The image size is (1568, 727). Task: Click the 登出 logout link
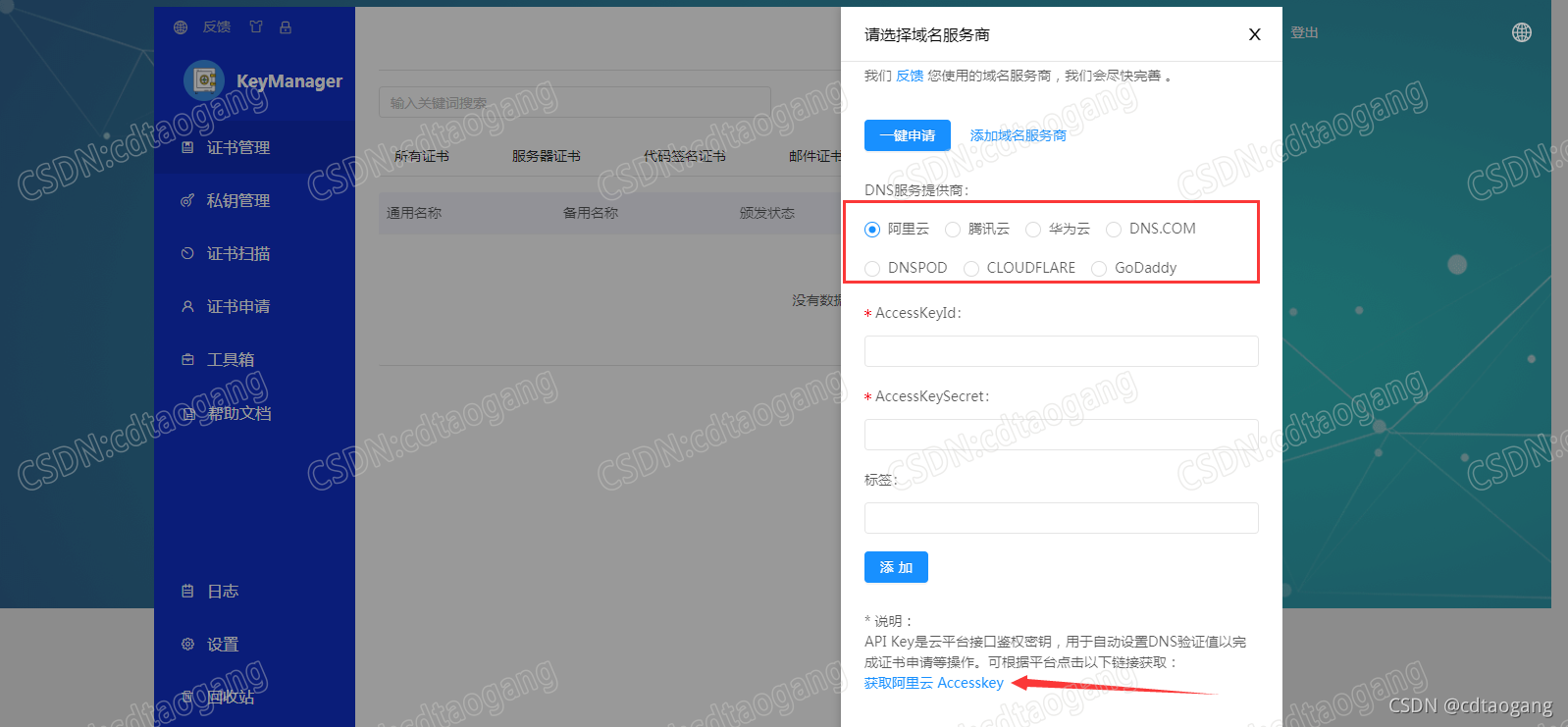coord(1304,32)
